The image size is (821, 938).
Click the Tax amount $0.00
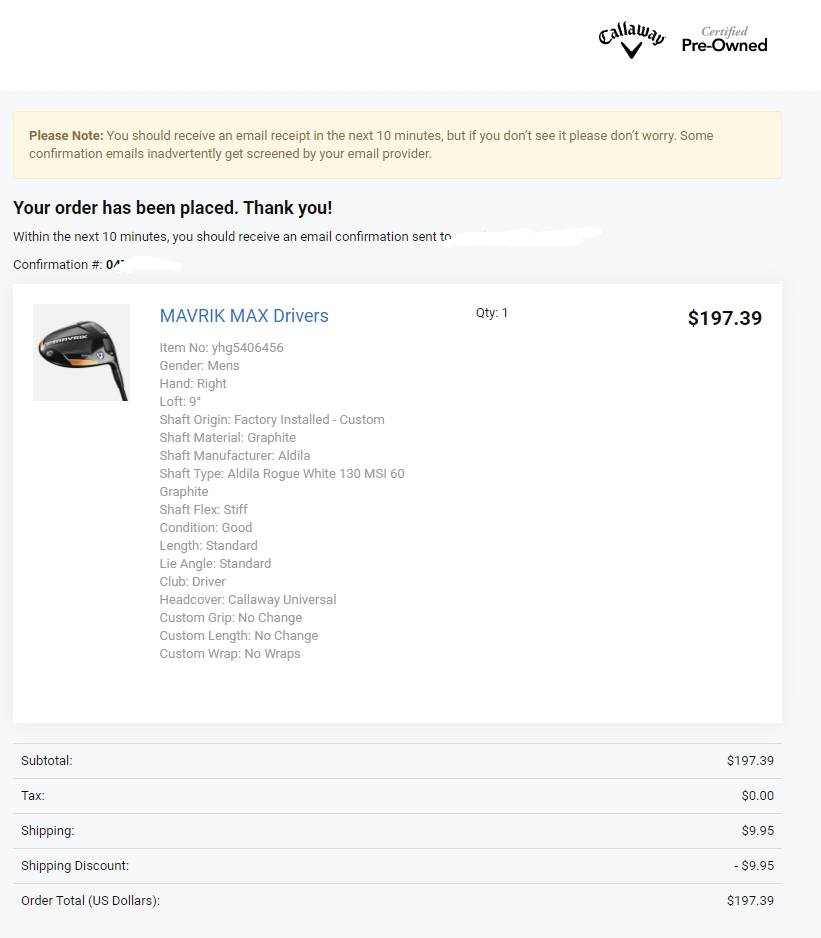(x=757, y=796)
